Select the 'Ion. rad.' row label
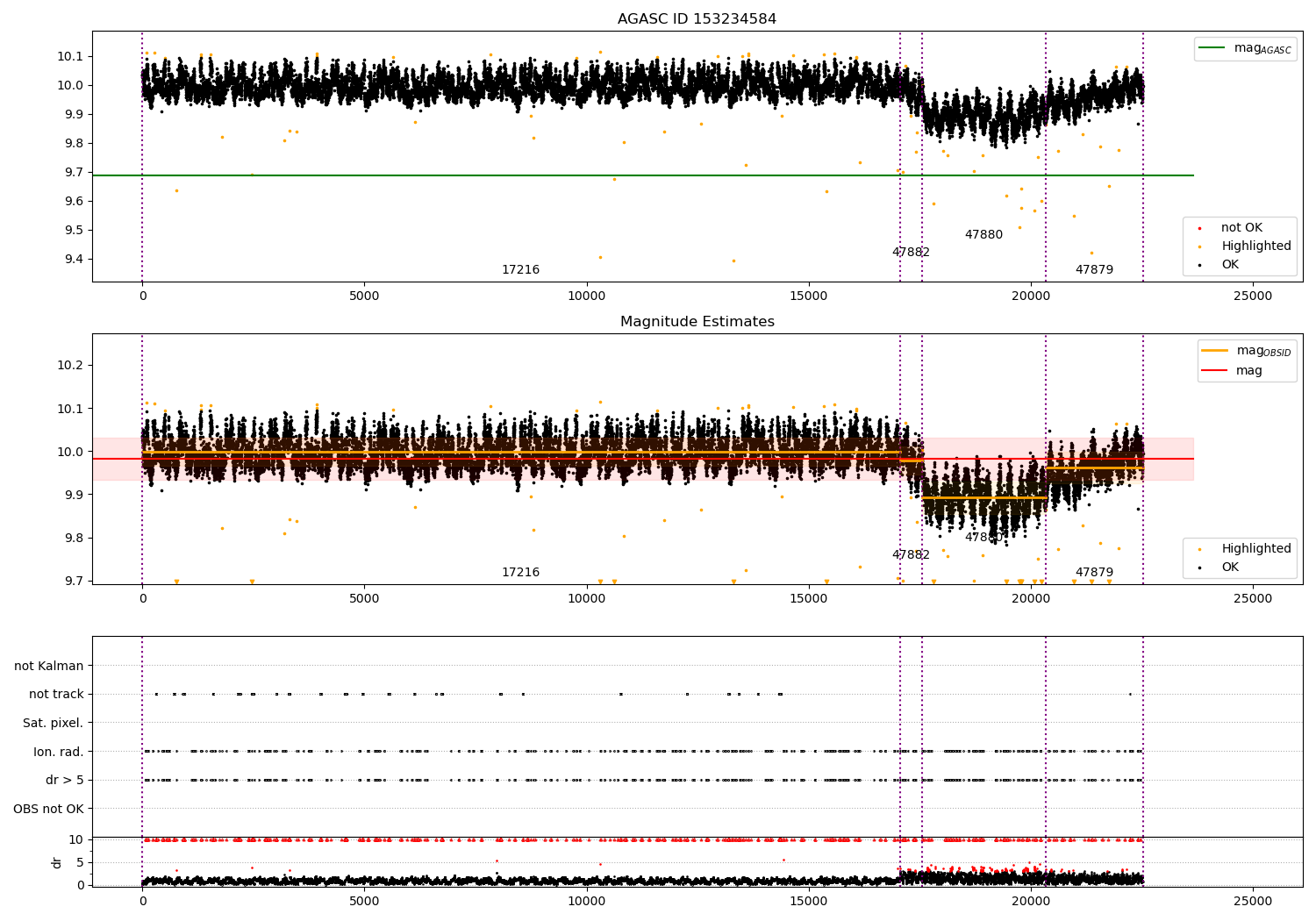 (58, 752)
